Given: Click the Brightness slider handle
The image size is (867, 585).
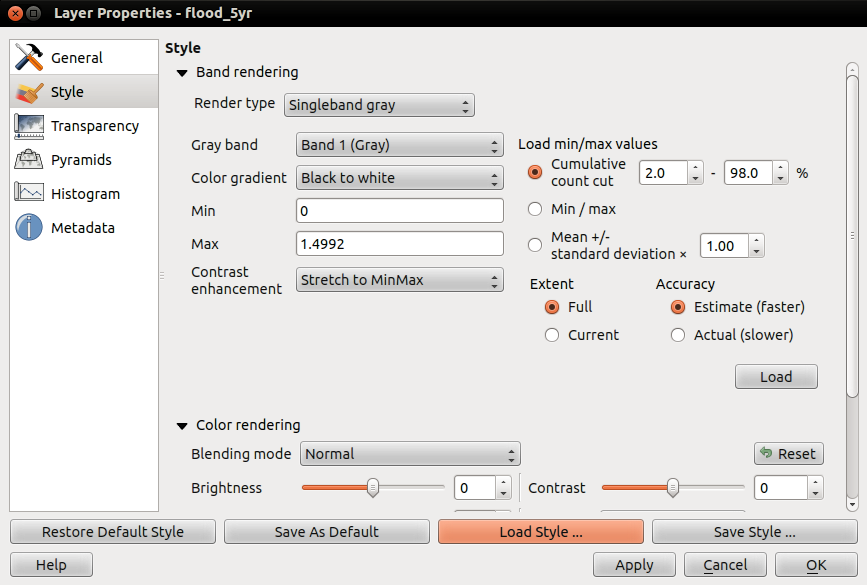Looking at the screenshot, I should tap(373, 488).
